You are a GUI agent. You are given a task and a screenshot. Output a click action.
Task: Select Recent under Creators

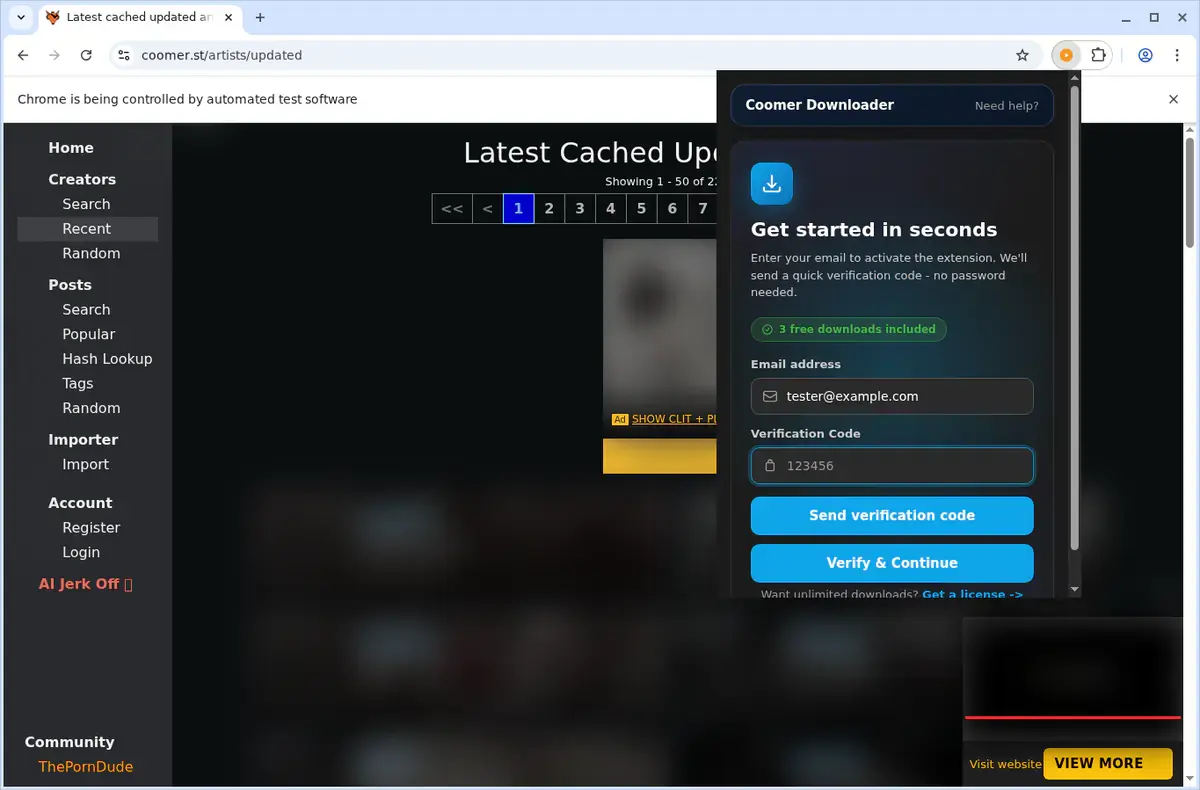pos(86,229)
